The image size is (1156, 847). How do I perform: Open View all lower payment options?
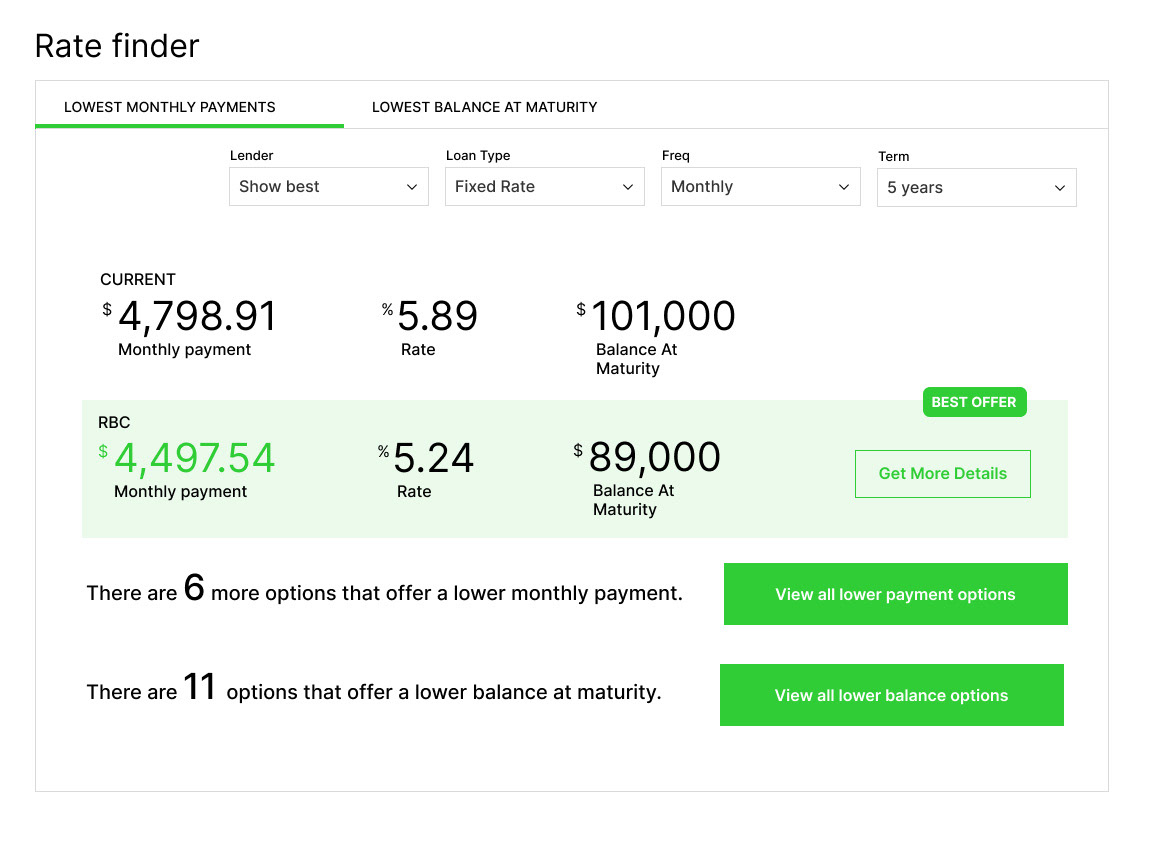(x=896, y=594)
